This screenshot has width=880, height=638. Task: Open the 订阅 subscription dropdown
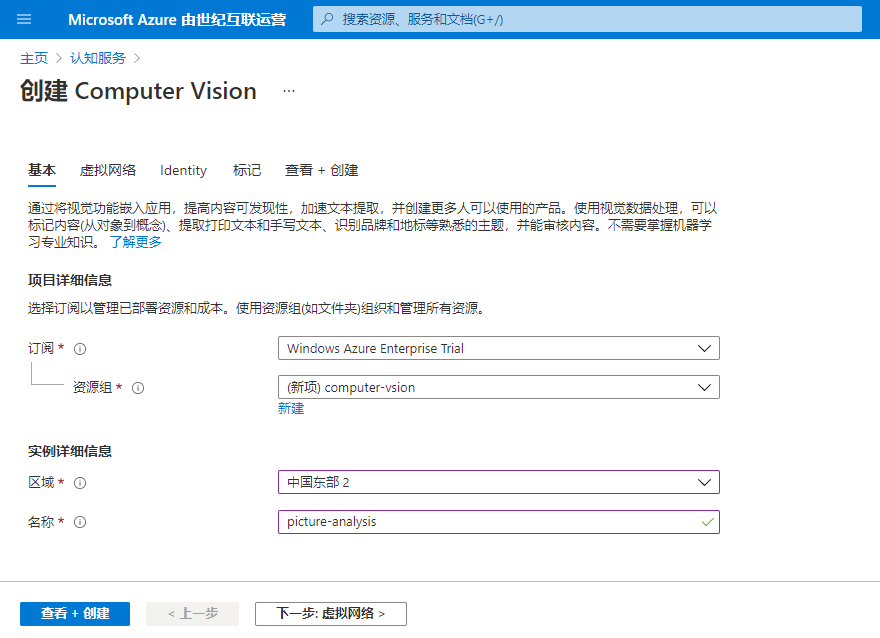click(499, 348)
